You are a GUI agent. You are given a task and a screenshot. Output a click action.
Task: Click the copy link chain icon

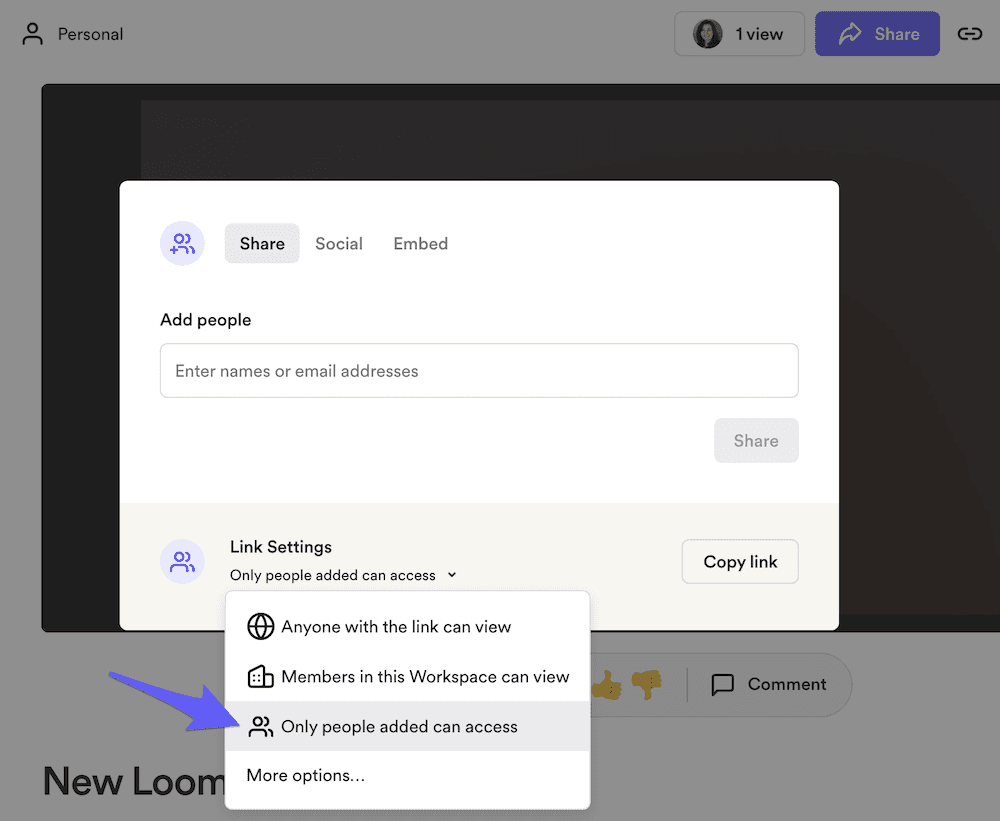point(969,34)
